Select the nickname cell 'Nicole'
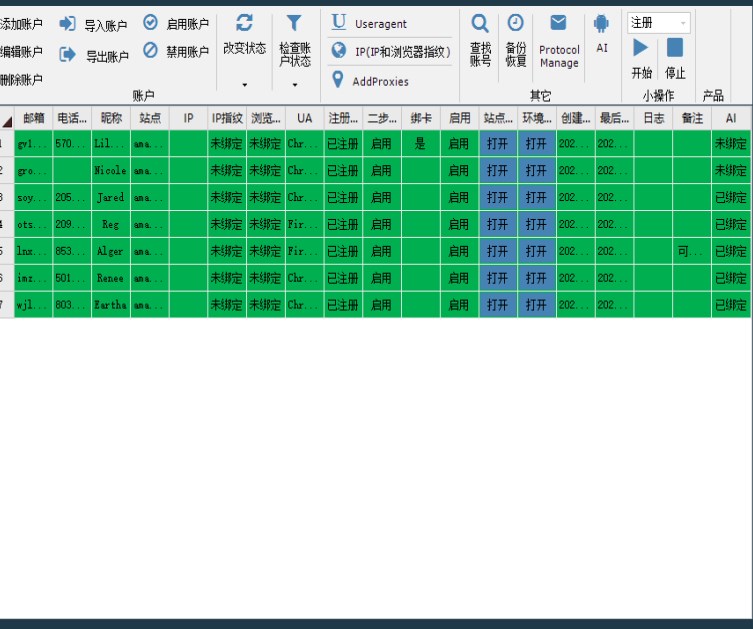The image size is (753, 629). [x=111, y=170]
